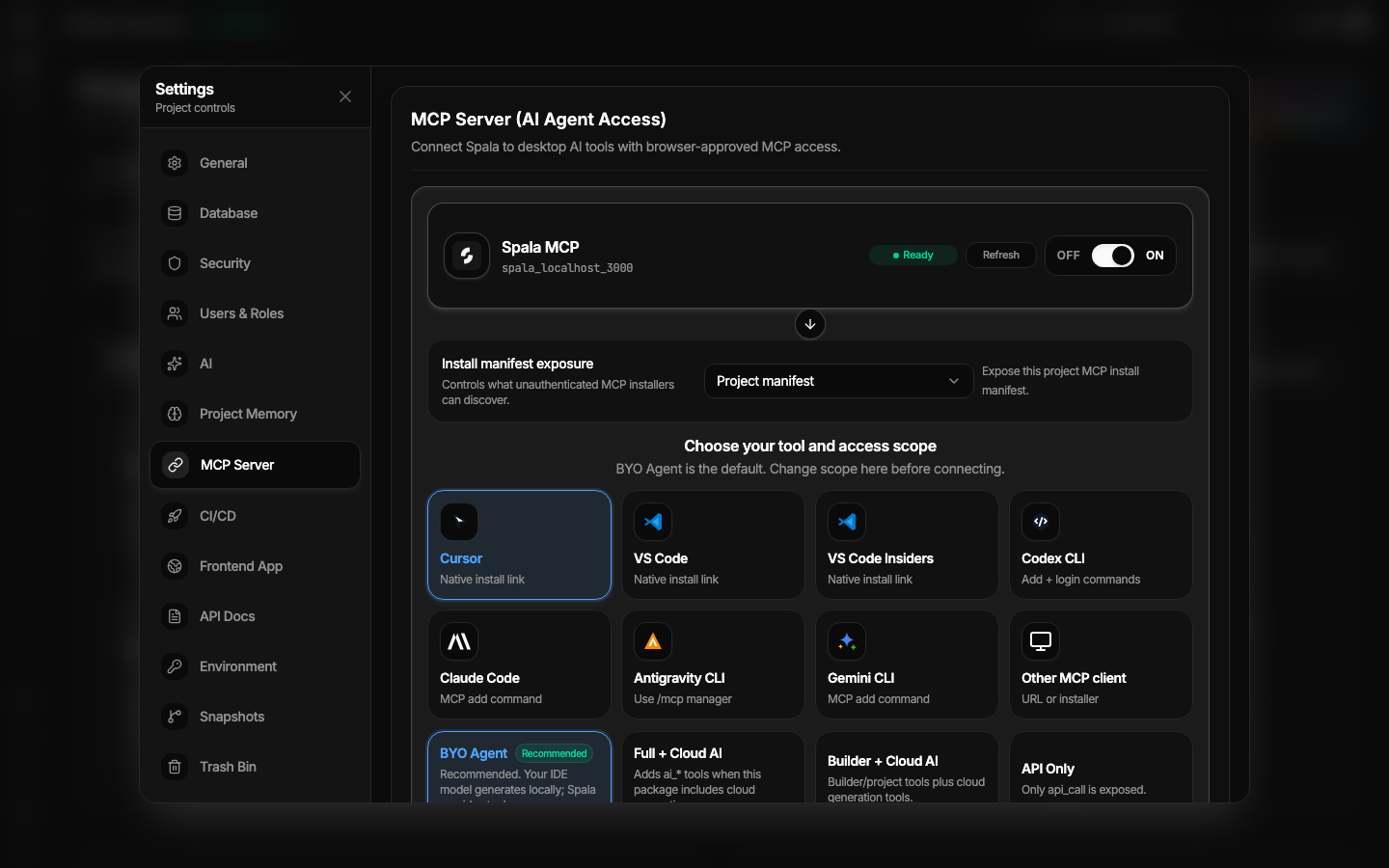Screen dimensions: 1389x868
Task: Click the Antigravity CLI triangle icon
Action: click(x=653, y=641)
